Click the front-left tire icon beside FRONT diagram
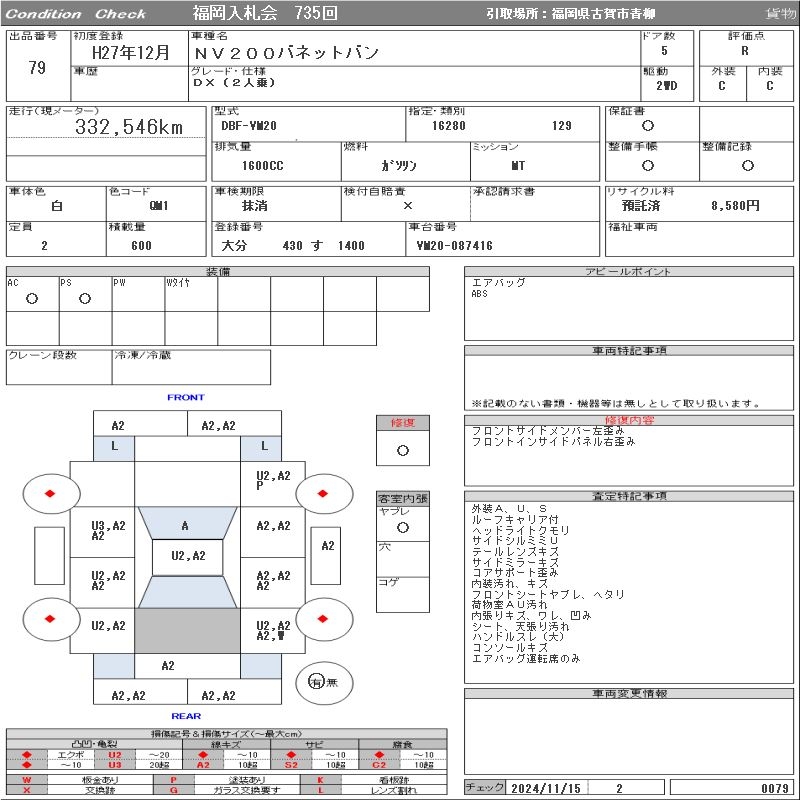 coord(52,493)
